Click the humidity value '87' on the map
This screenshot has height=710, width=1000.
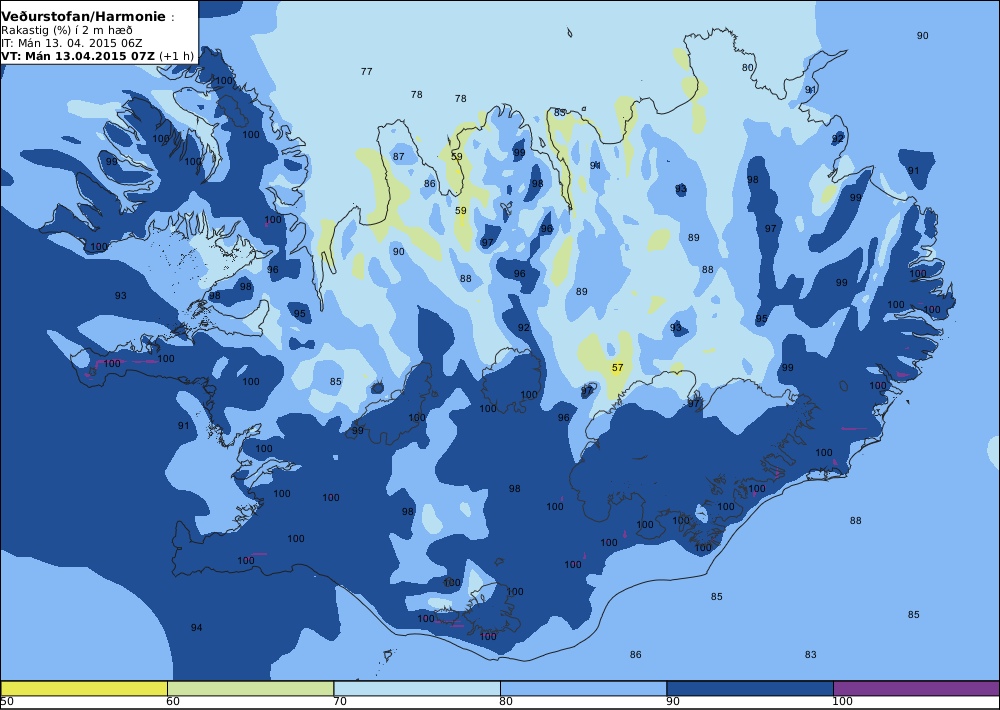click(x=399, y=156)
